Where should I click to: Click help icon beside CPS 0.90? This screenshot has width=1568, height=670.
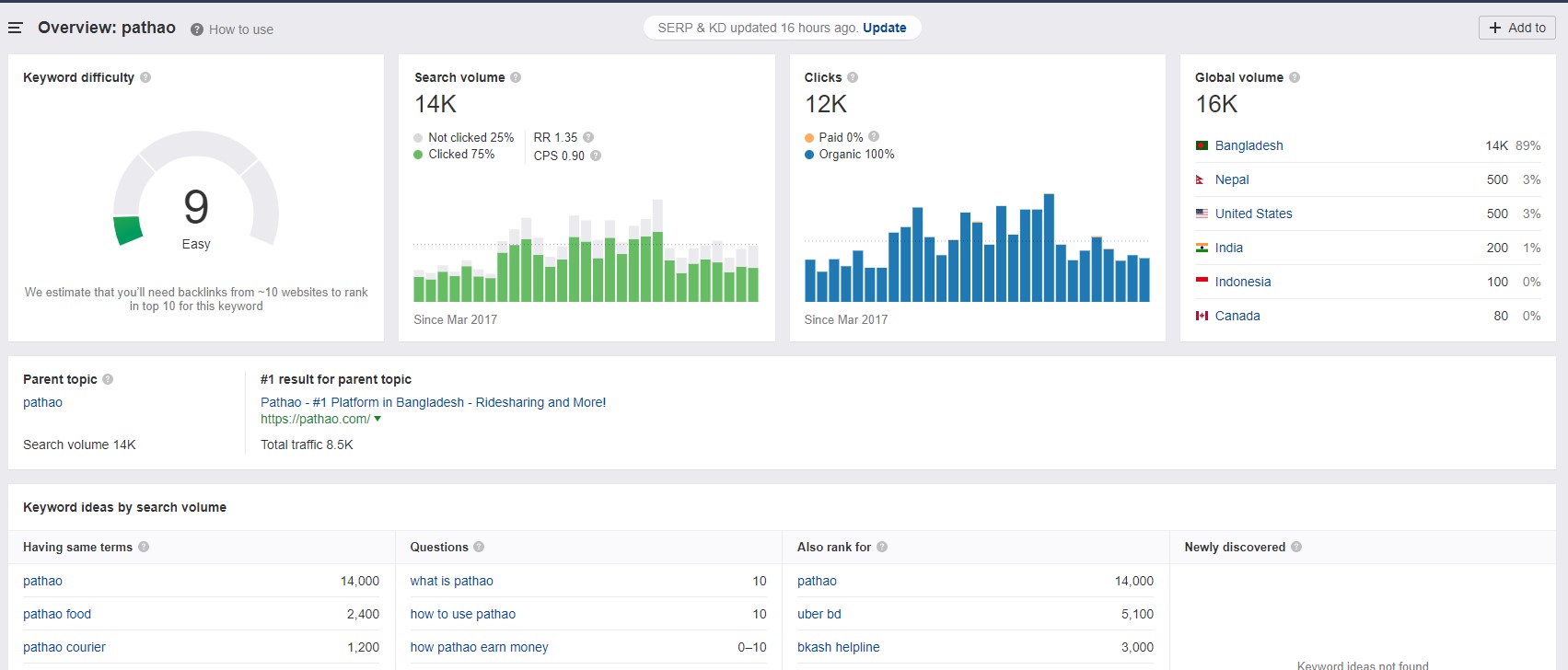[596, 156]
